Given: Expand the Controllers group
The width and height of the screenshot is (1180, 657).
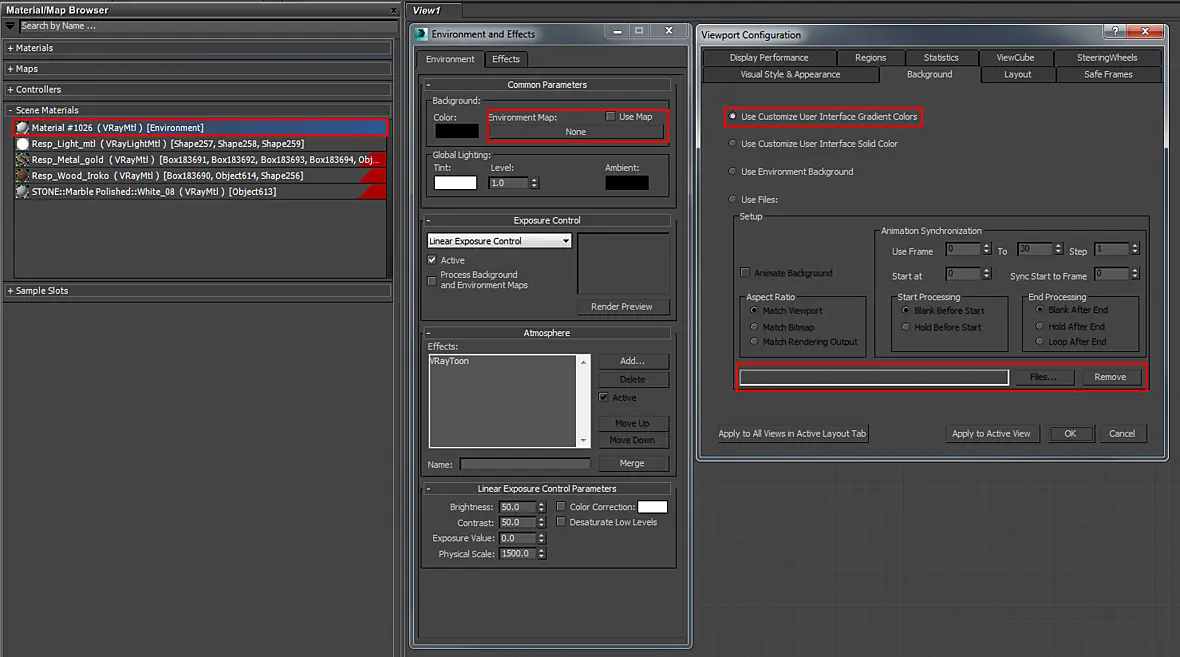Looking at the screenshot, I should click(11, 90).
